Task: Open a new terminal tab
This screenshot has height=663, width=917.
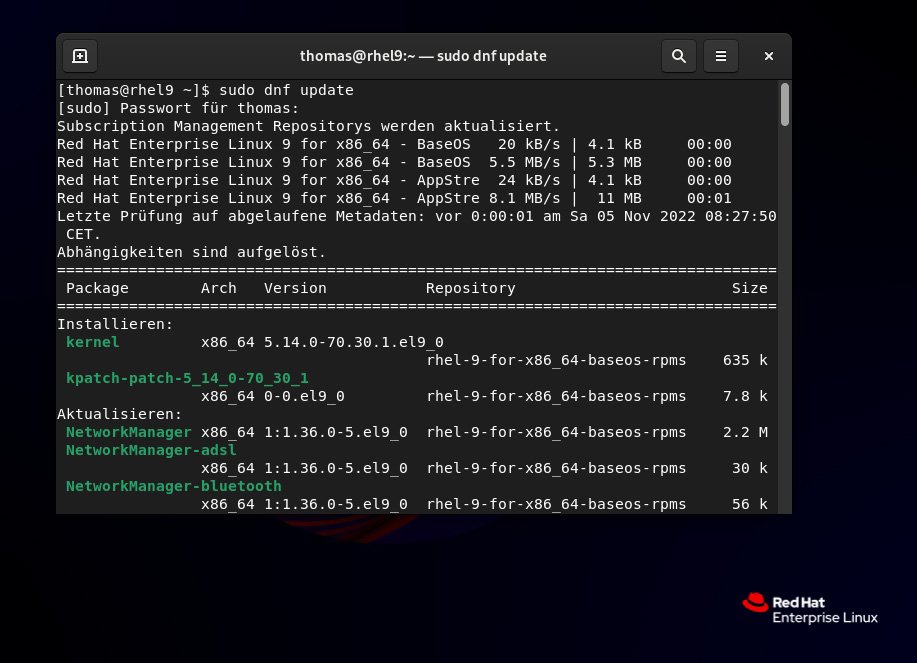Action: pyautogui.click(x=80, y=56)
